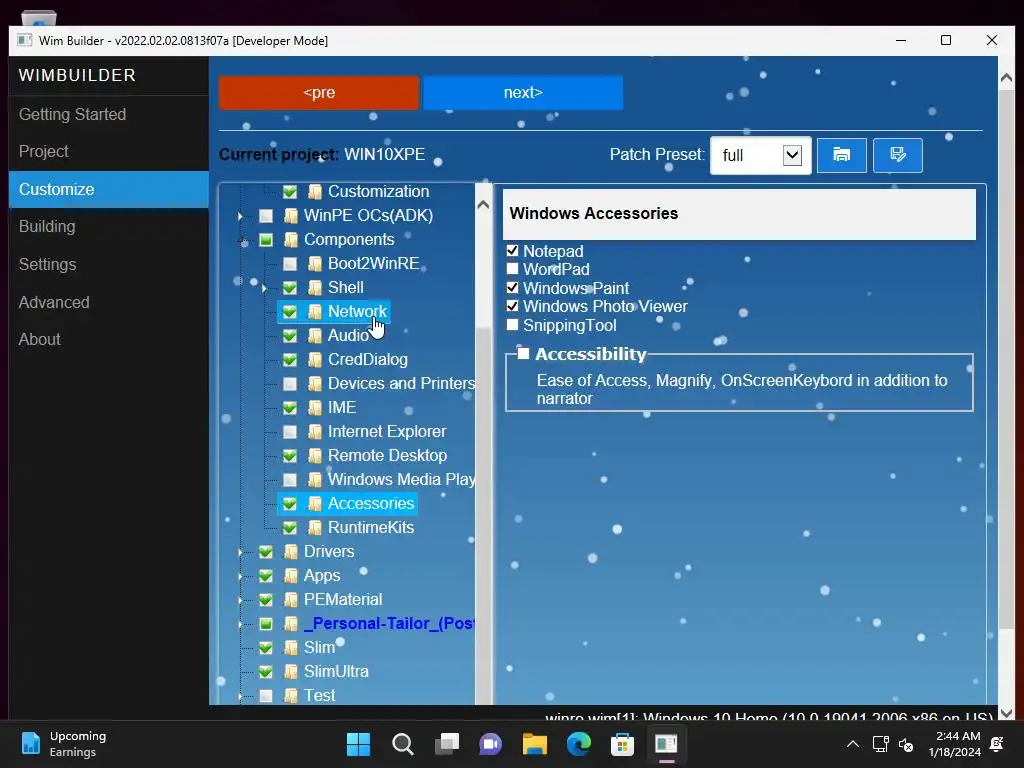Select the _Personal-Tailor_ tree item
This screenshot has height=768, width=1024.
point(389,624)
